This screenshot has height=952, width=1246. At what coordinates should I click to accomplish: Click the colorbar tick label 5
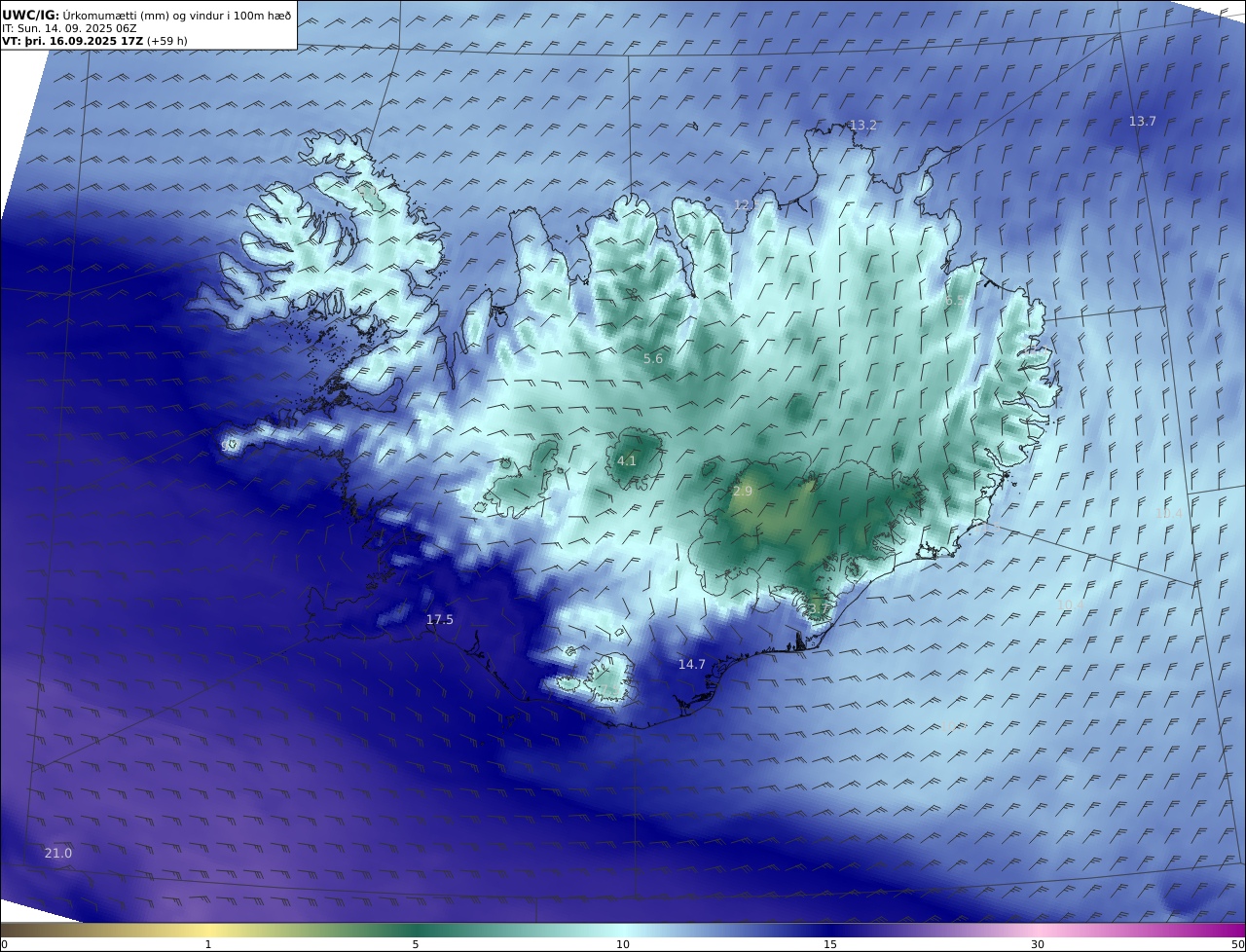[416, 944]
